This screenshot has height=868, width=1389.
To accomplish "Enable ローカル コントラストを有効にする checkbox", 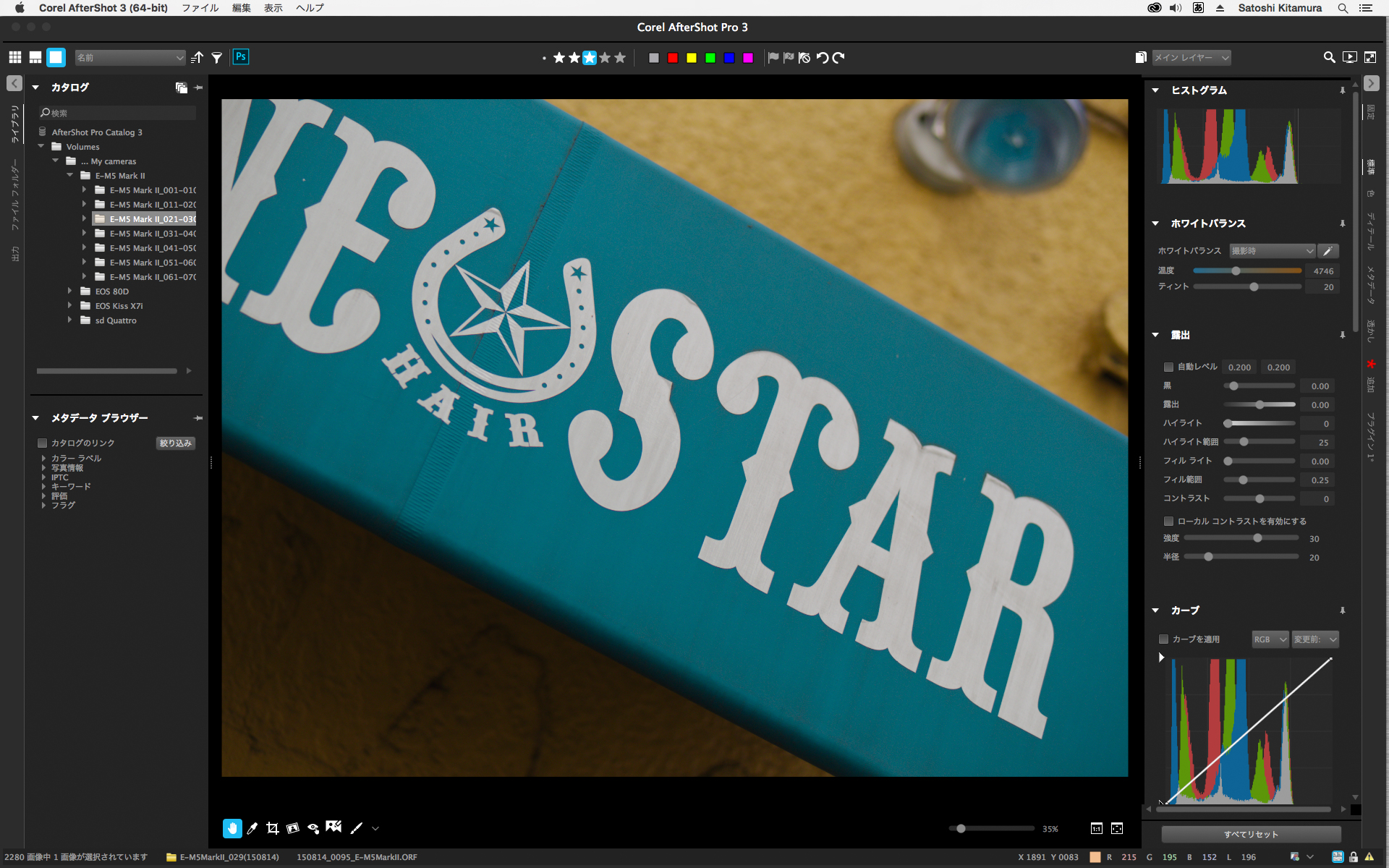I will tap(1168, 522).
